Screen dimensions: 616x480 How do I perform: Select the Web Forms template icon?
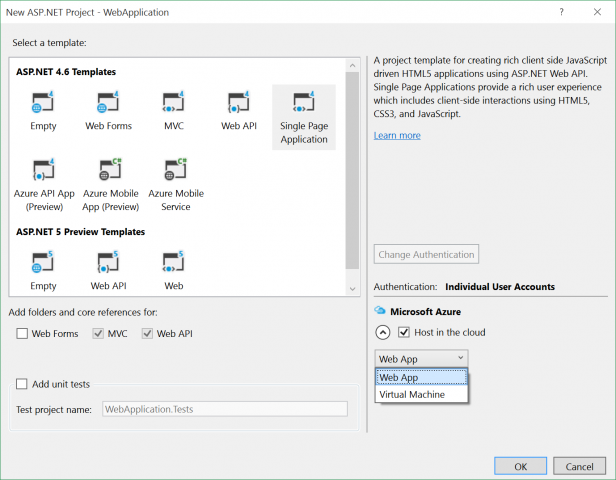[108, 102]
